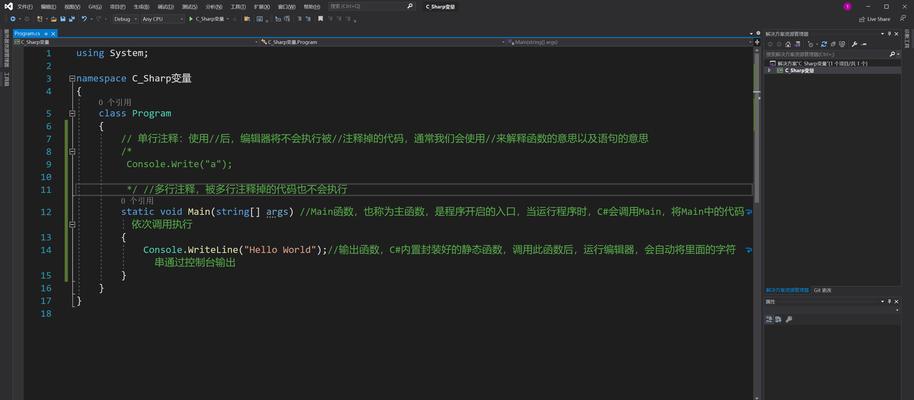The image size is (914, 400).
Task: Open the 调试(D) menu
Action: pos(165,6)
